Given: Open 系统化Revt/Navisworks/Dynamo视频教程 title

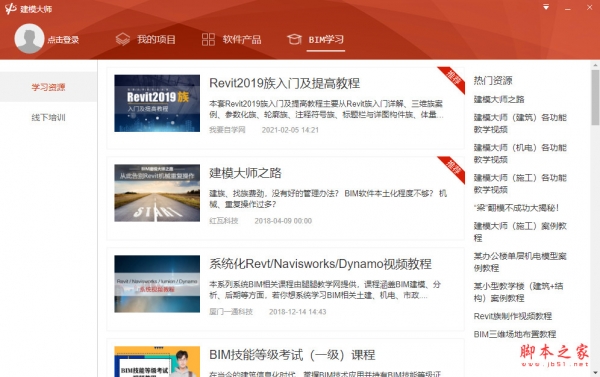Looking at the screenshot, I should [320, 264].
